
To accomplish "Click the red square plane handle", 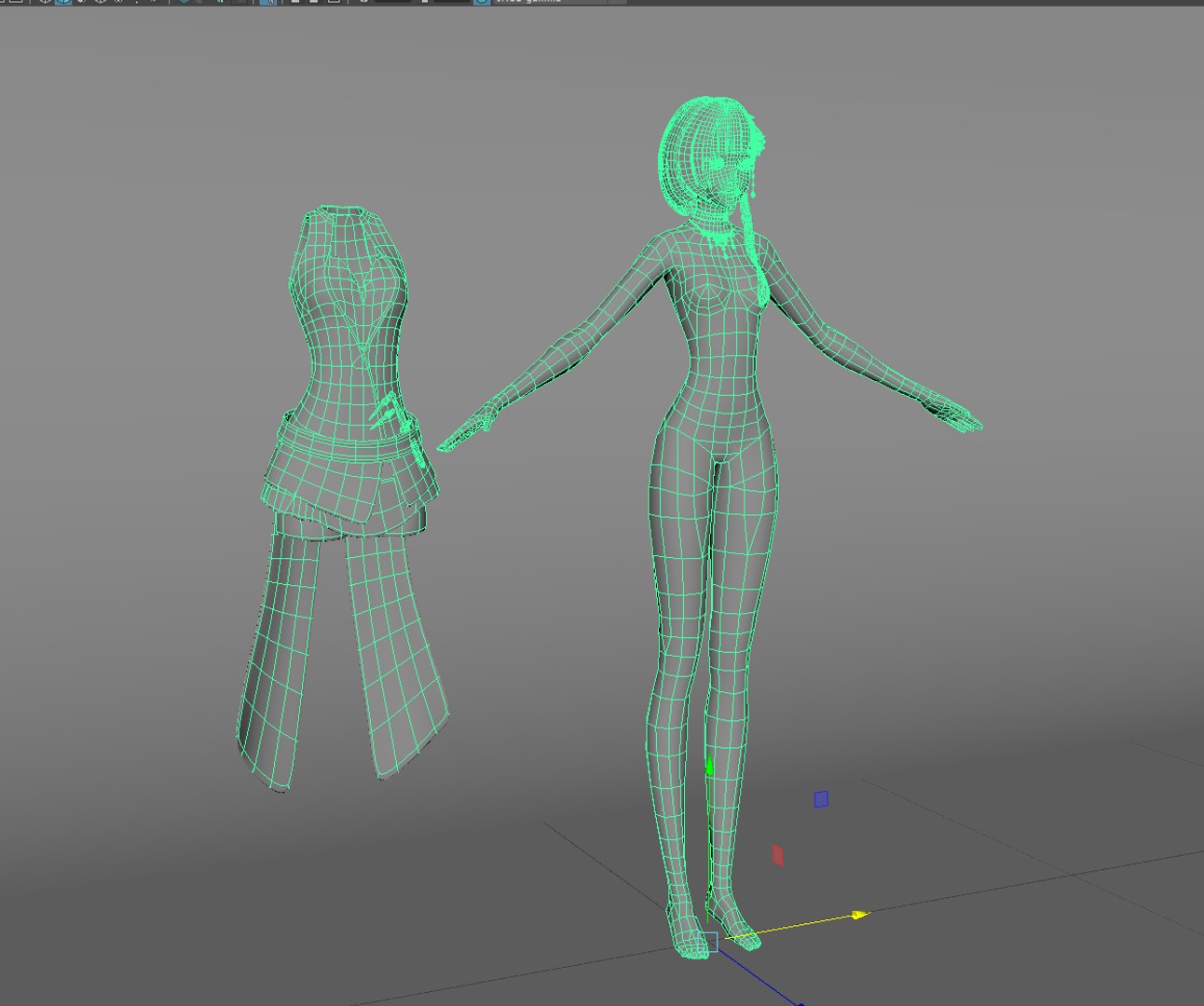I will 778,855.
